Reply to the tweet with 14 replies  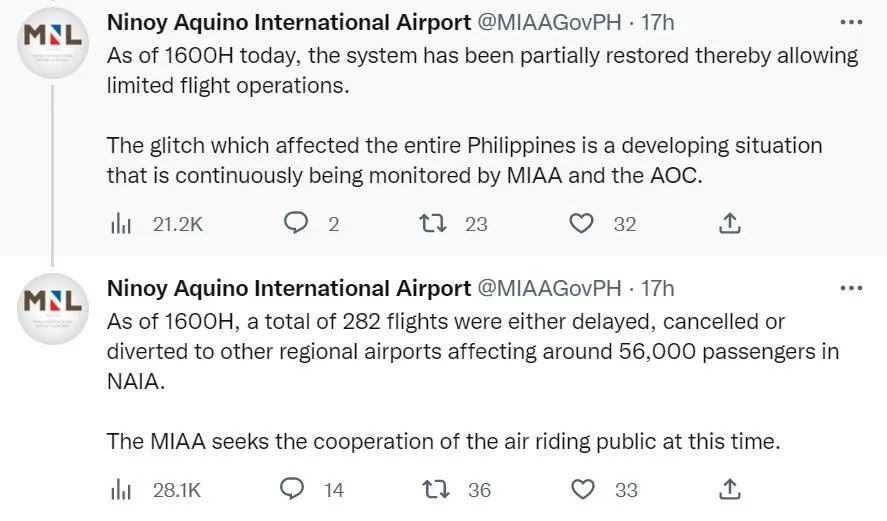coord(292,489)
